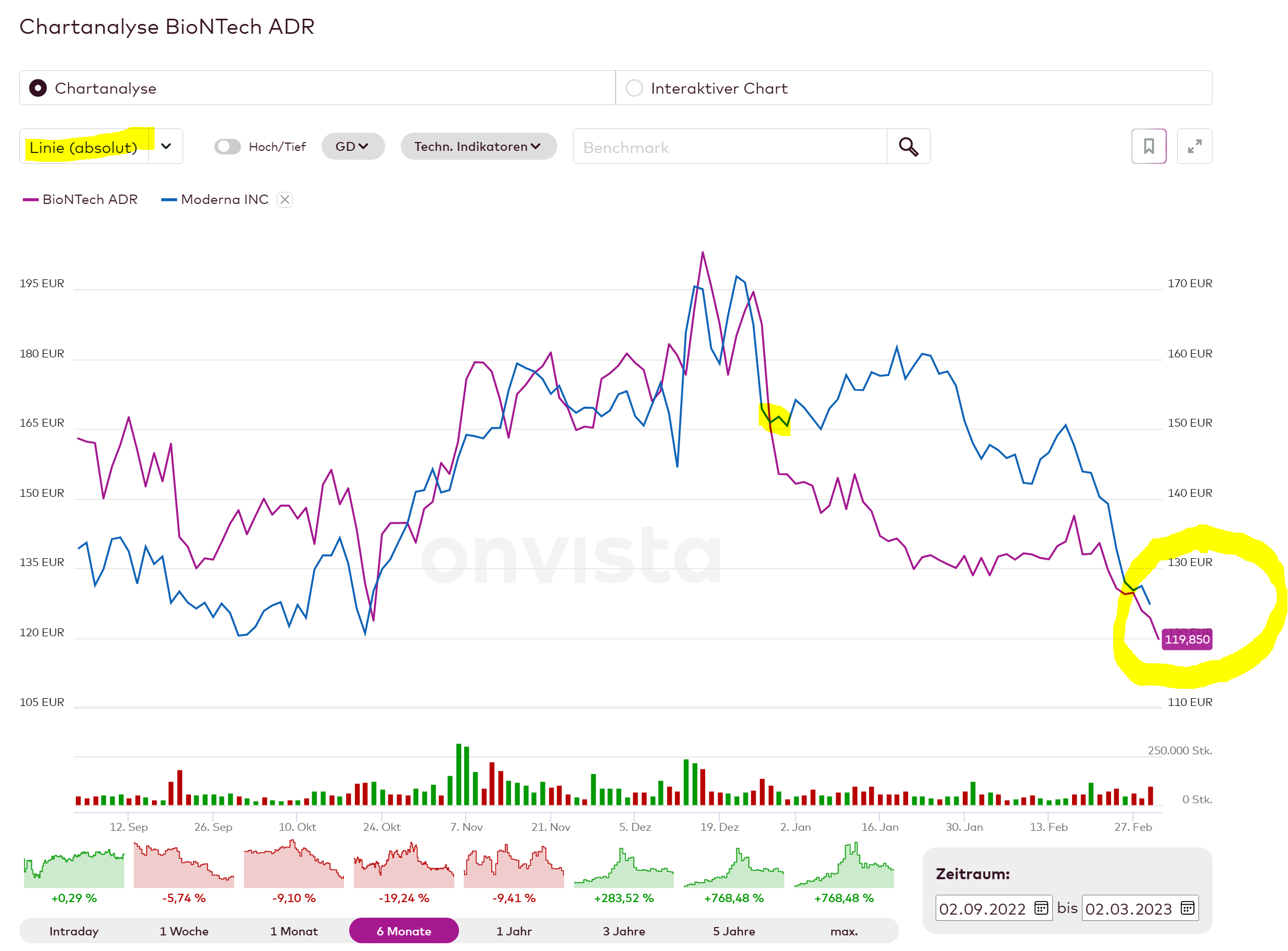
Task: Remove the Moderna INC comparison via its X icon
Action: 285,200
